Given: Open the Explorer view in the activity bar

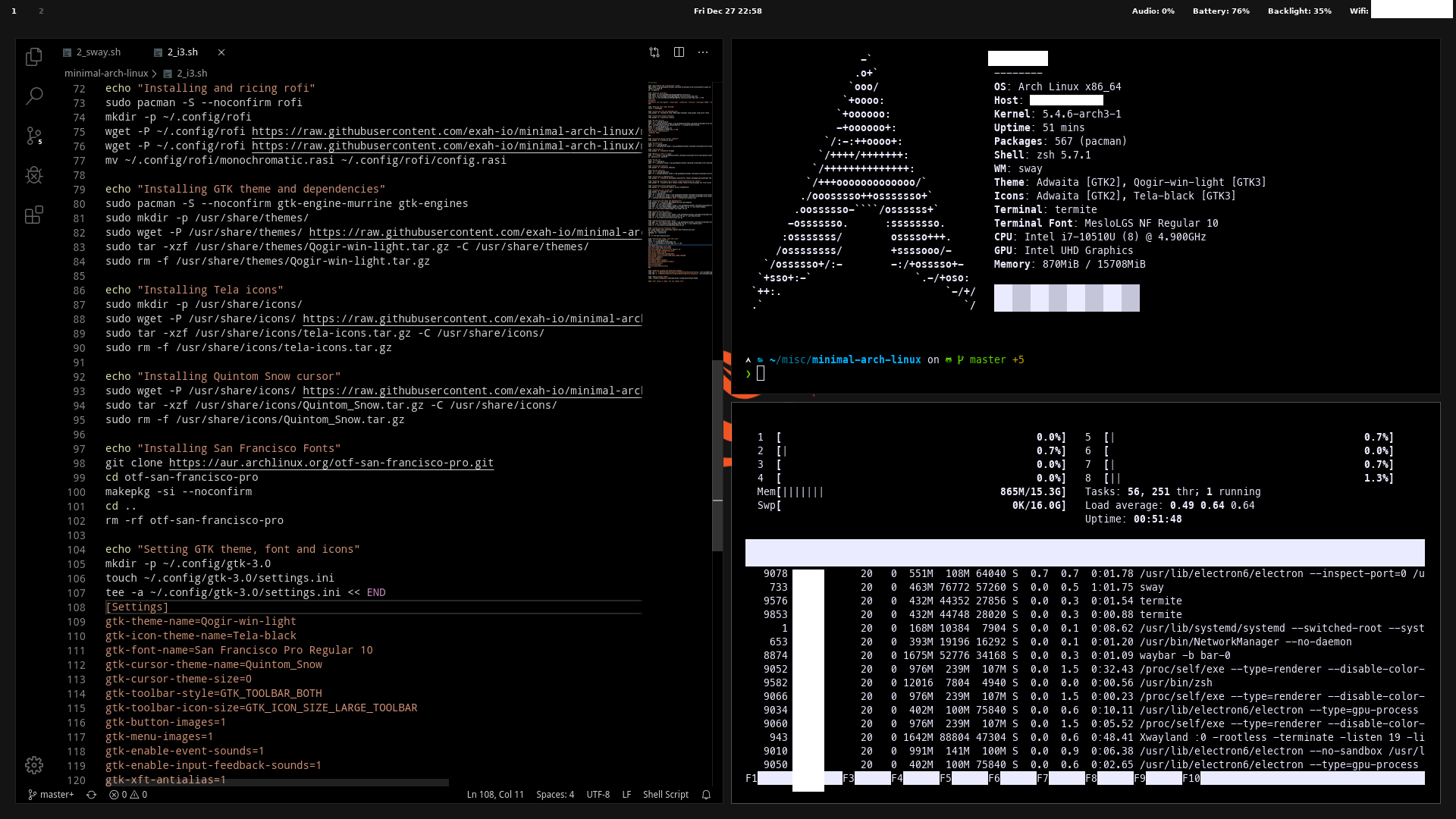Looking at the screenshot, I should tap(33, 57).
